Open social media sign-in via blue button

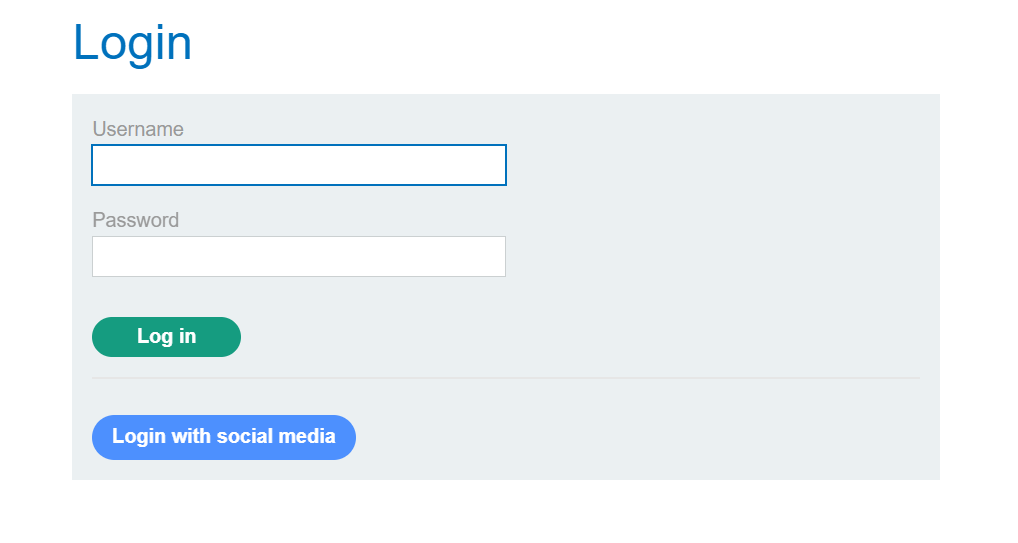pos(223,437)
